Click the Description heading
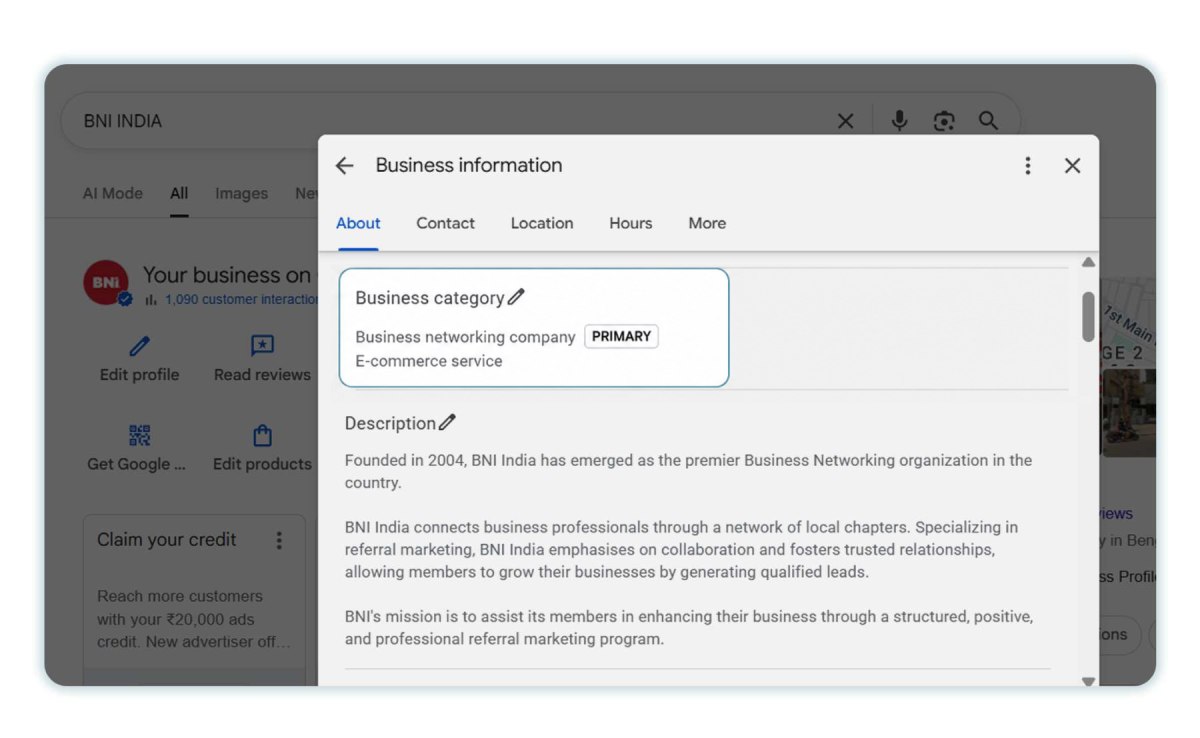The image size is (1200, 738). (x=390, y=423)
